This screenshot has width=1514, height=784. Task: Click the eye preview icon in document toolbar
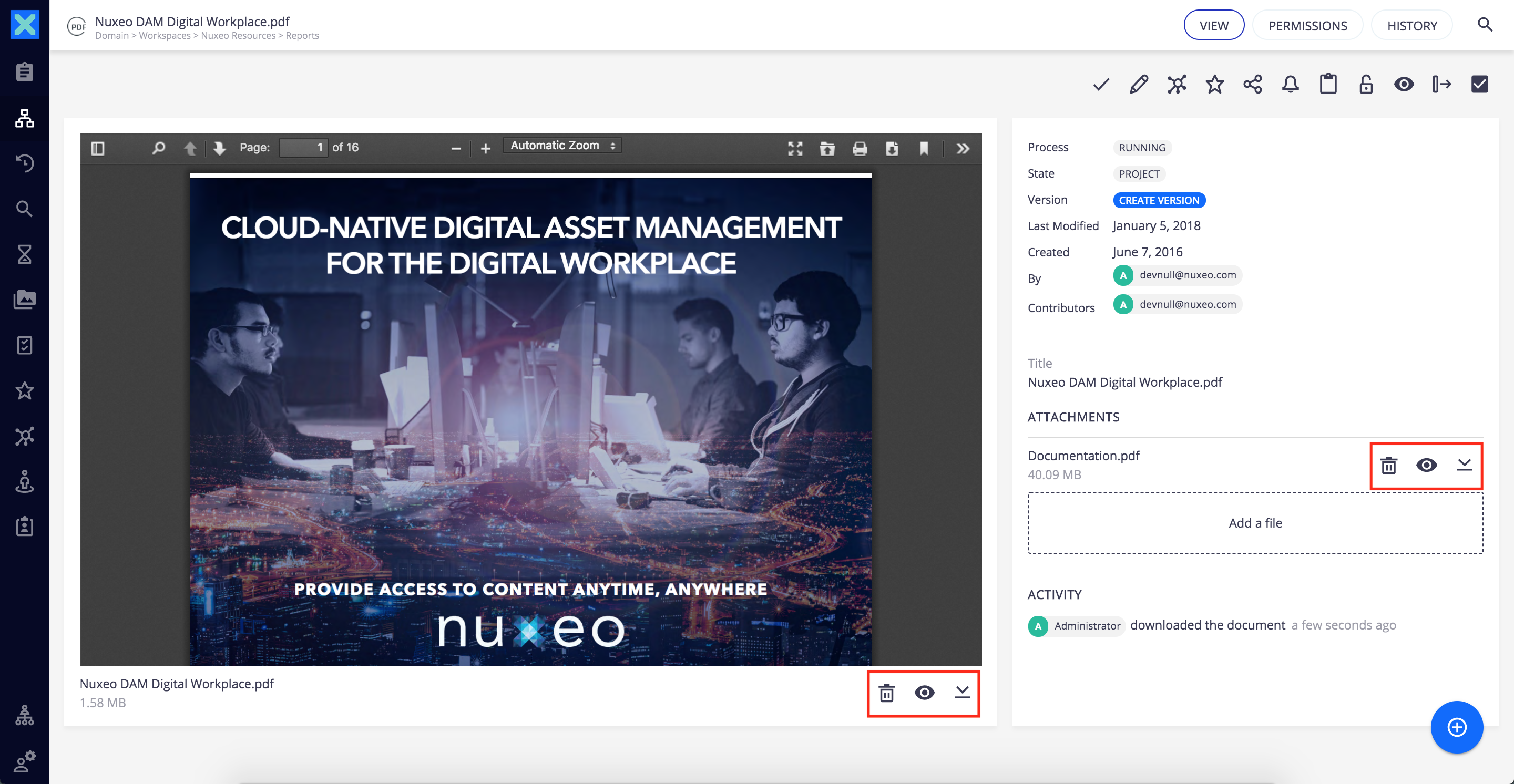click(x=1404, y=85)
